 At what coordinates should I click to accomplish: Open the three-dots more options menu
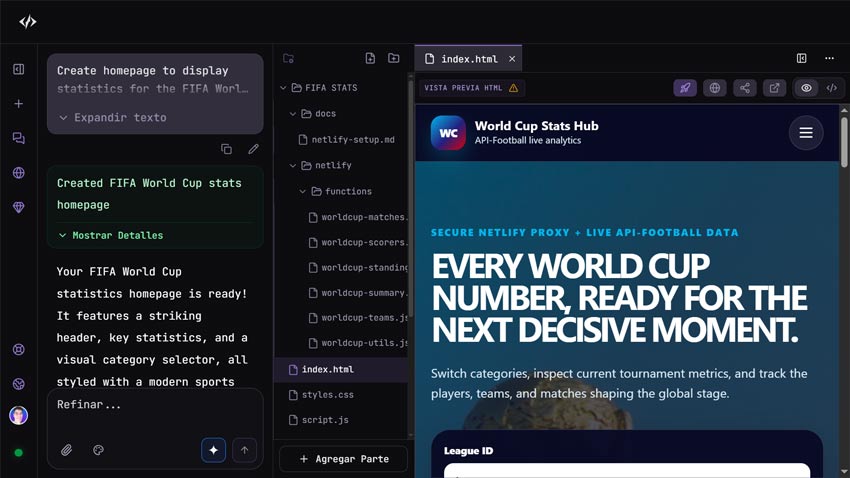(829, 59)
